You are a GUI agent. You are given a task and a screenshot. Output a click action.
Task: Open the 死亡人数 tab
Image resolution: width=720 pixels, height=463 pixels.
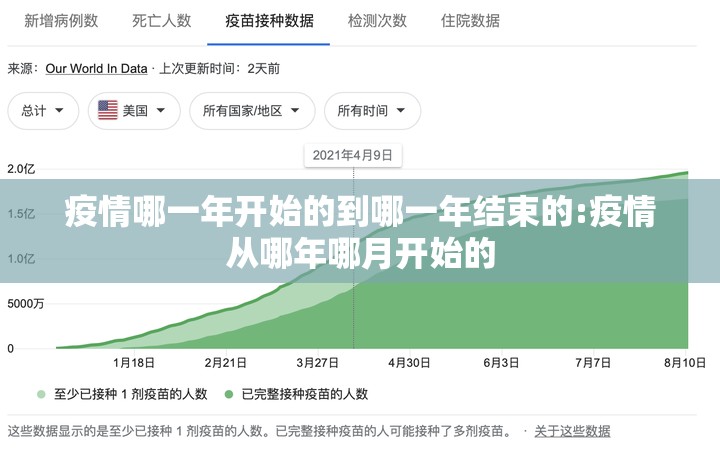coord(162,21)
